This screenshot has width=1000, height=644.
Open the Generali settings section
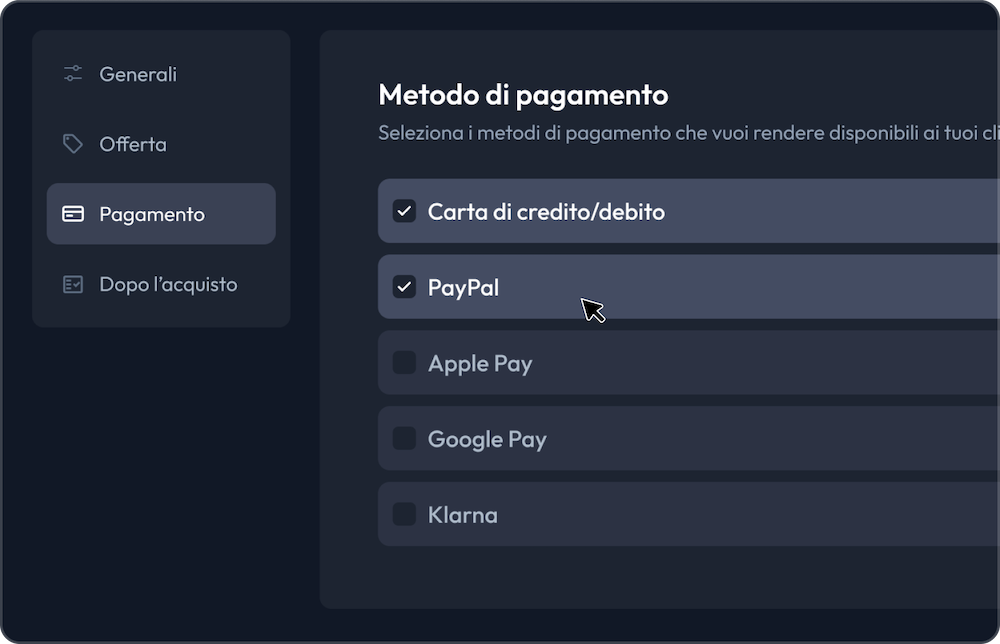pos(161,74)
